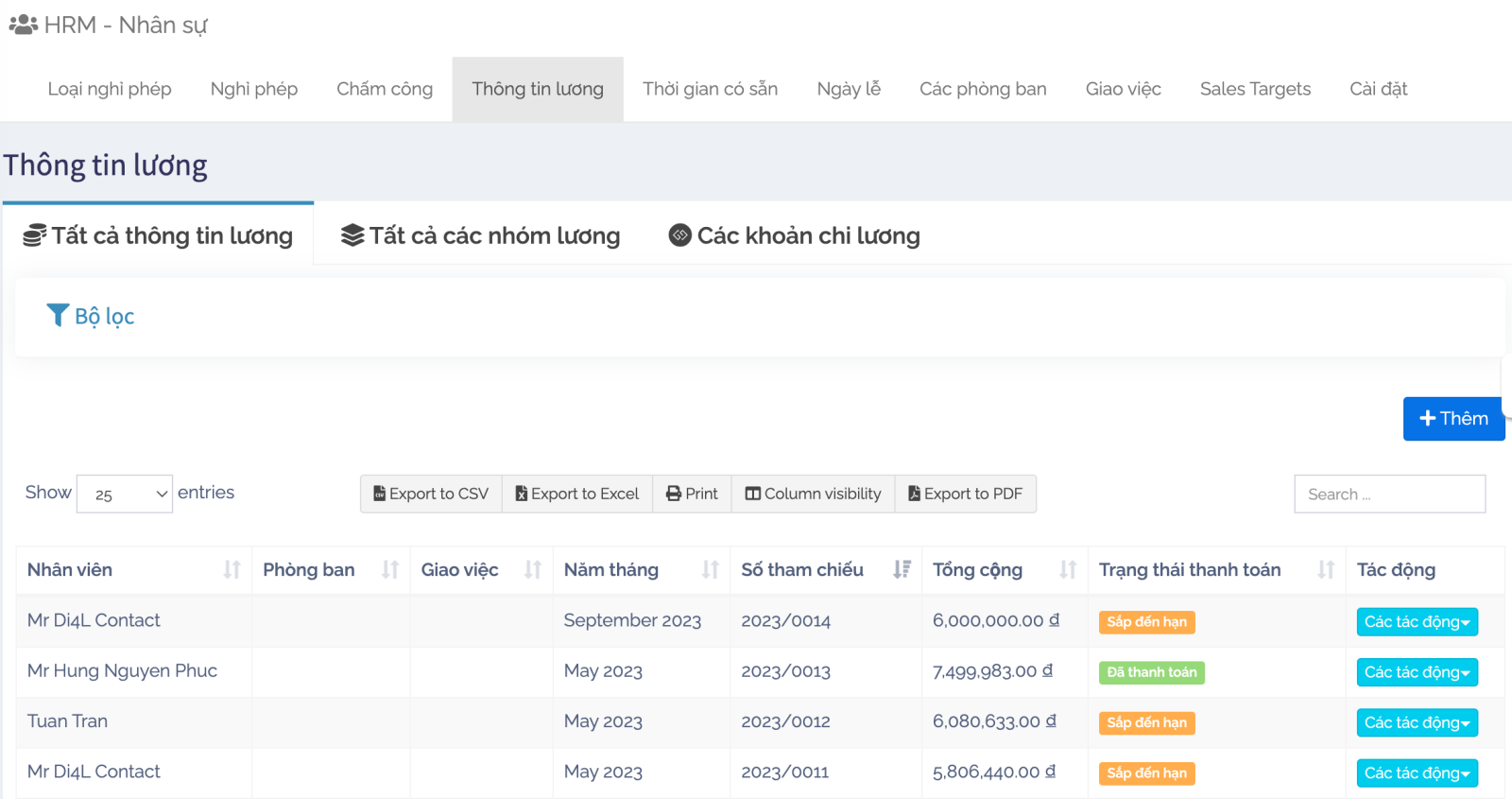Screen dimensions: 1512x799
Task: Open Mr Hung Nguyen Phuc employee link
Action: pyautogui.click(x=122, y=670)
